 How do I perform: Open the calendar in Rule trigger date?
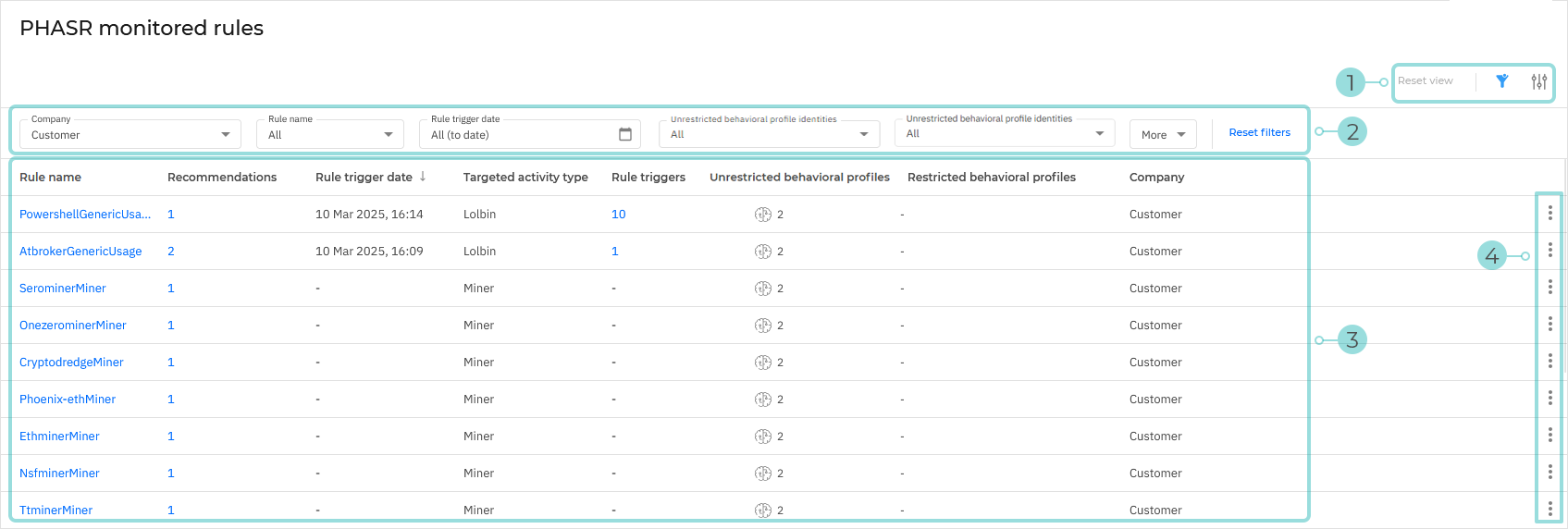625,134
